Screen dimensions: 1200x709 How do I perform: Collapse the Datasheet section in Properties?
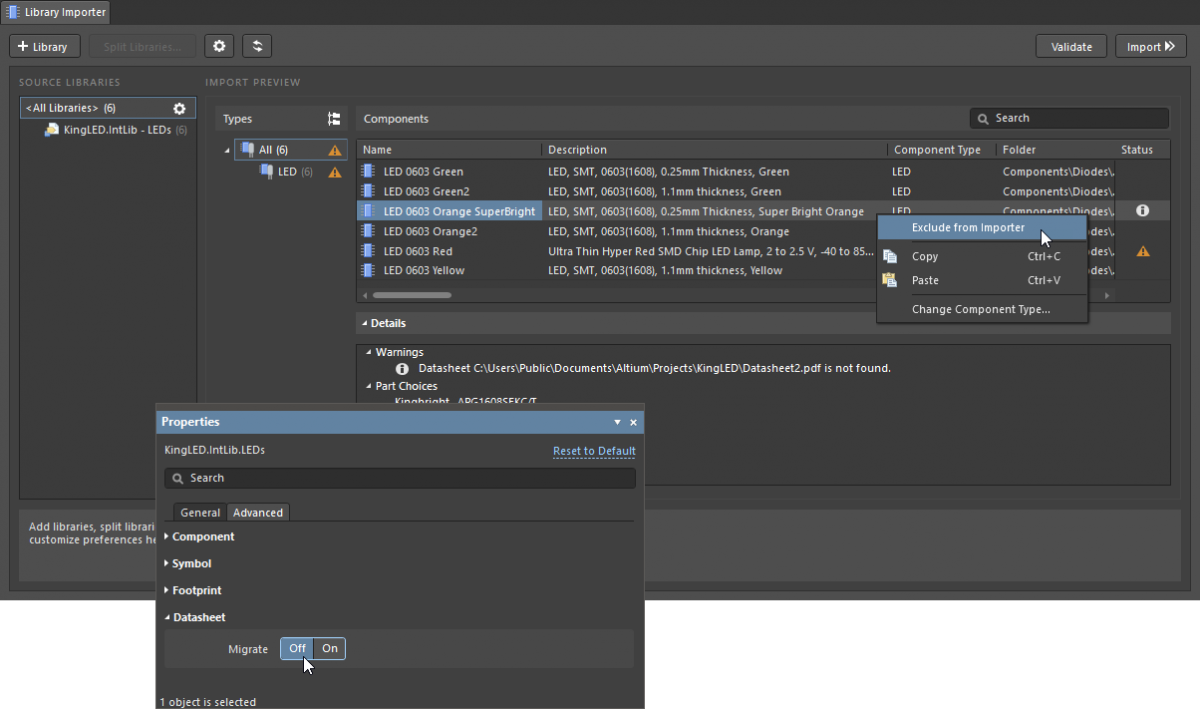[167, 618]
